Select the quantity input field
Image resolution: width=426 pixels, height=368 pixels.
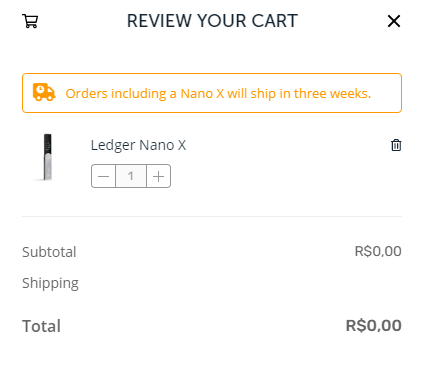coord(131,176)
